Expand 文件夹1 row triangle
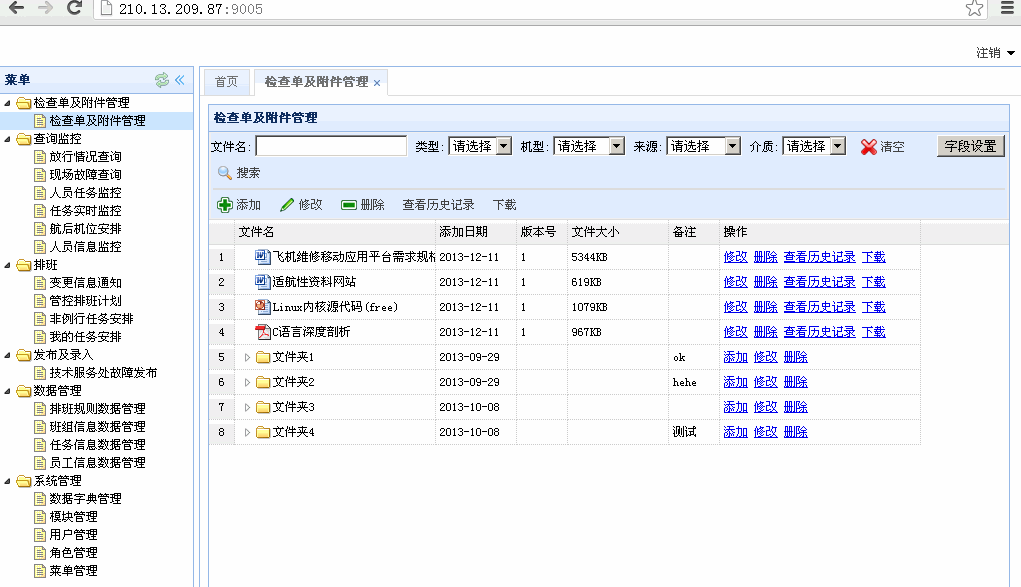The image size is (1021, 587). [x=247, y=357]
